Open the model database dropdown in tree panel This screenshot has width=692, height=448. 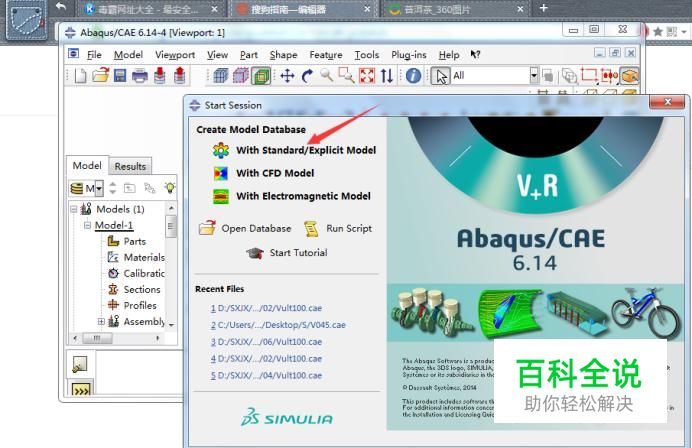pos(99,188)
